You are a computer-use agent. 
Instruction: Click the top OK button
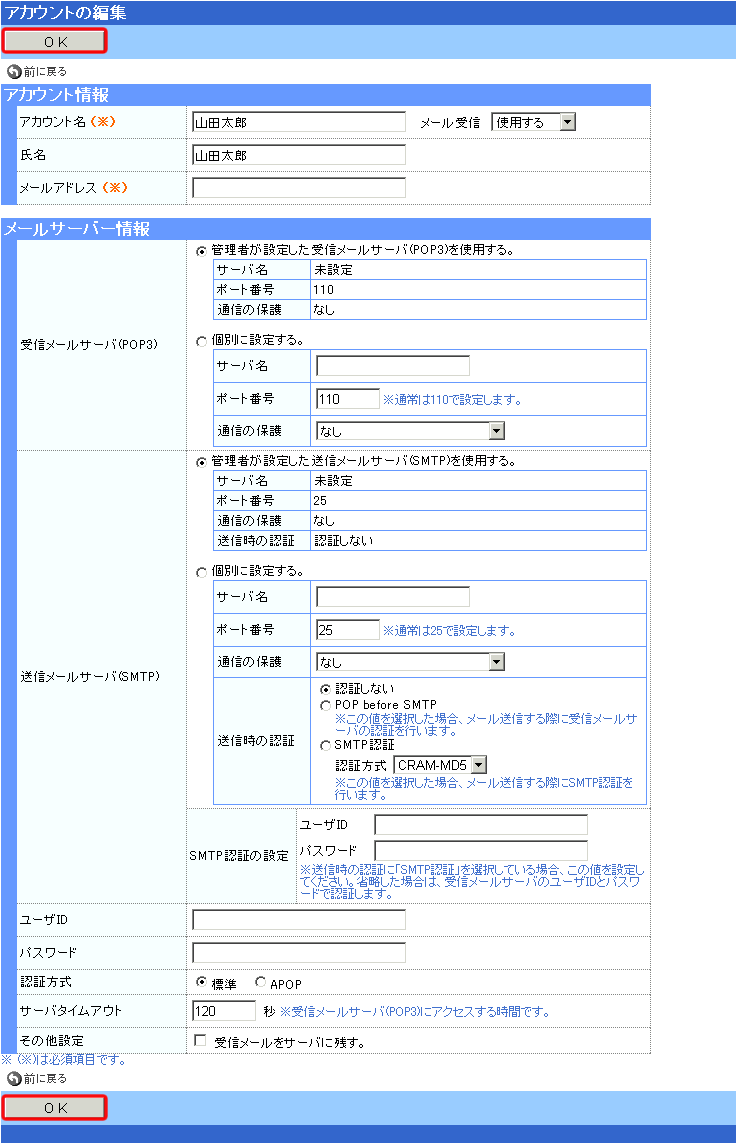click(x=55, y=42)
